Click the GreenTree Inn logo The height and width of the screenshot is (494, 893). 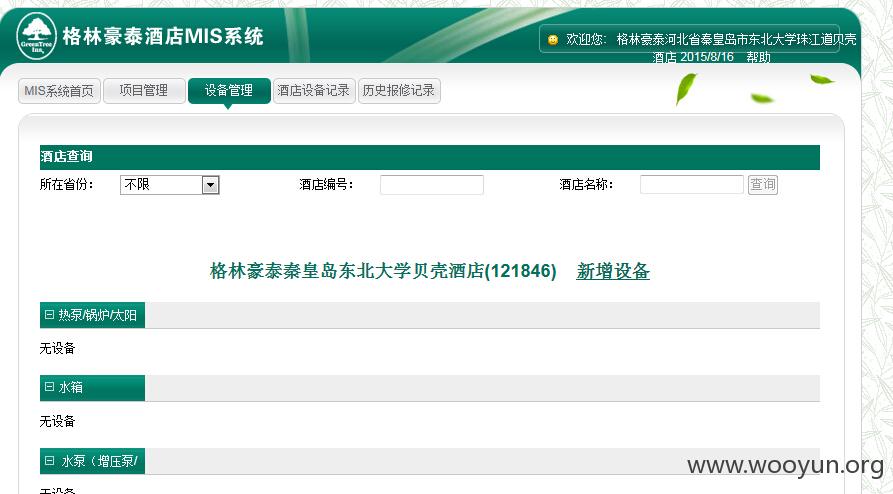pos(37,36)
